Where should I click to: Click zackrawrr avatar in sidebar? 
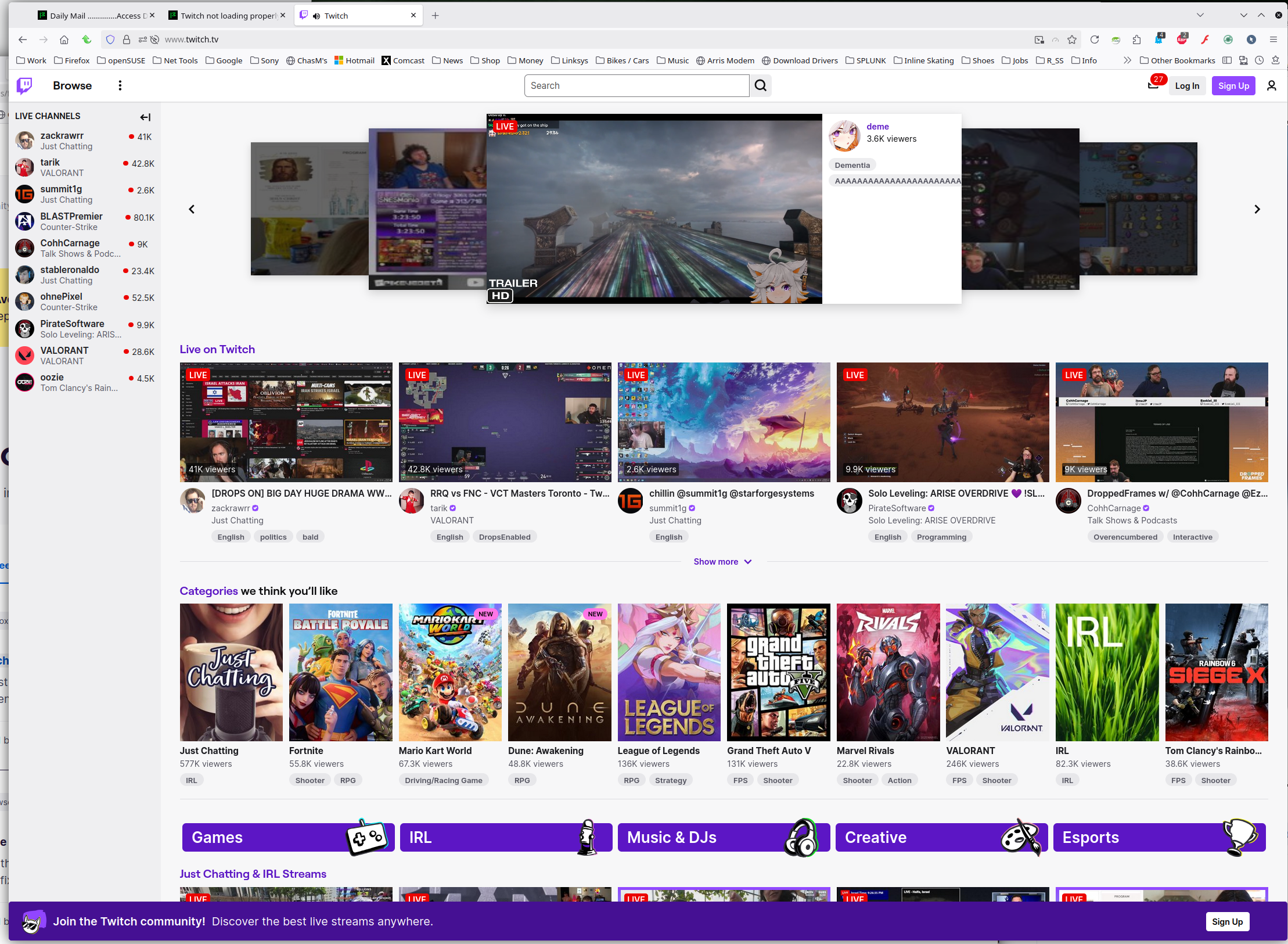[24, 141]
